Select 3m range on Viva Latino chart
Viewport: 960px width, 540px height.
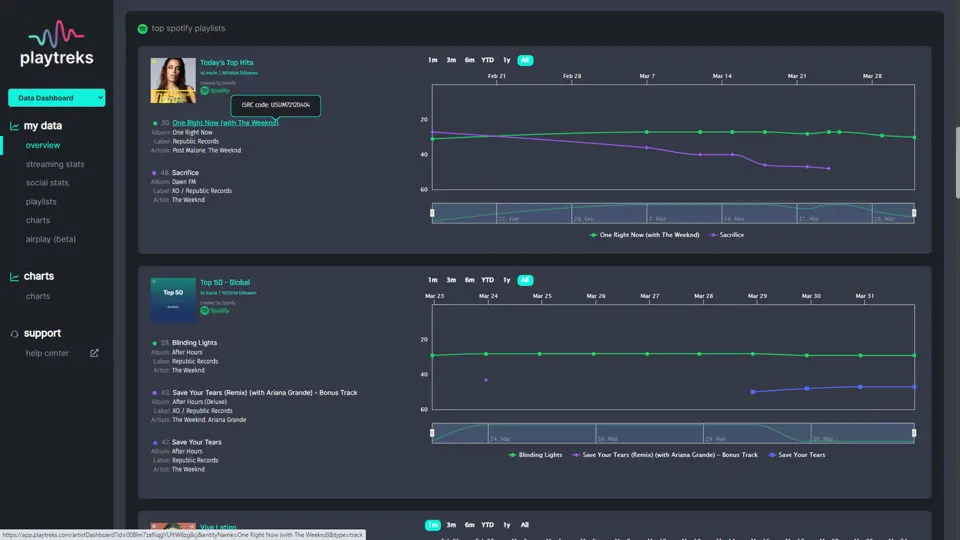coord(451,525)
